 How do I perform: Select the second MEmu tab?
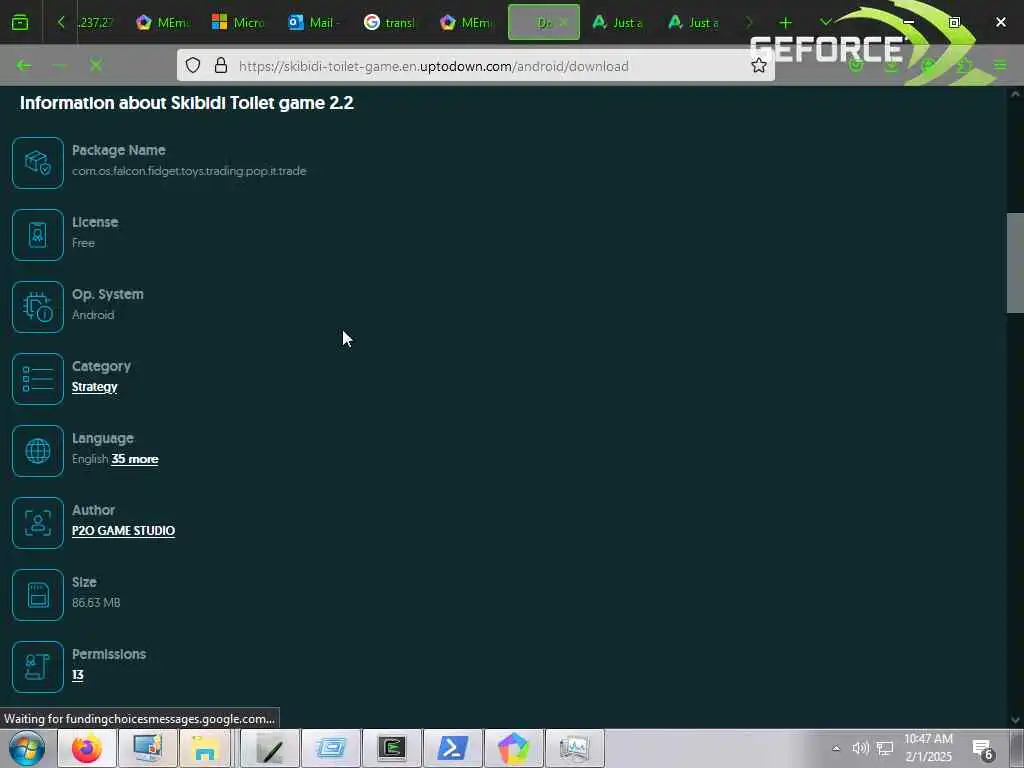click(466, 23)
